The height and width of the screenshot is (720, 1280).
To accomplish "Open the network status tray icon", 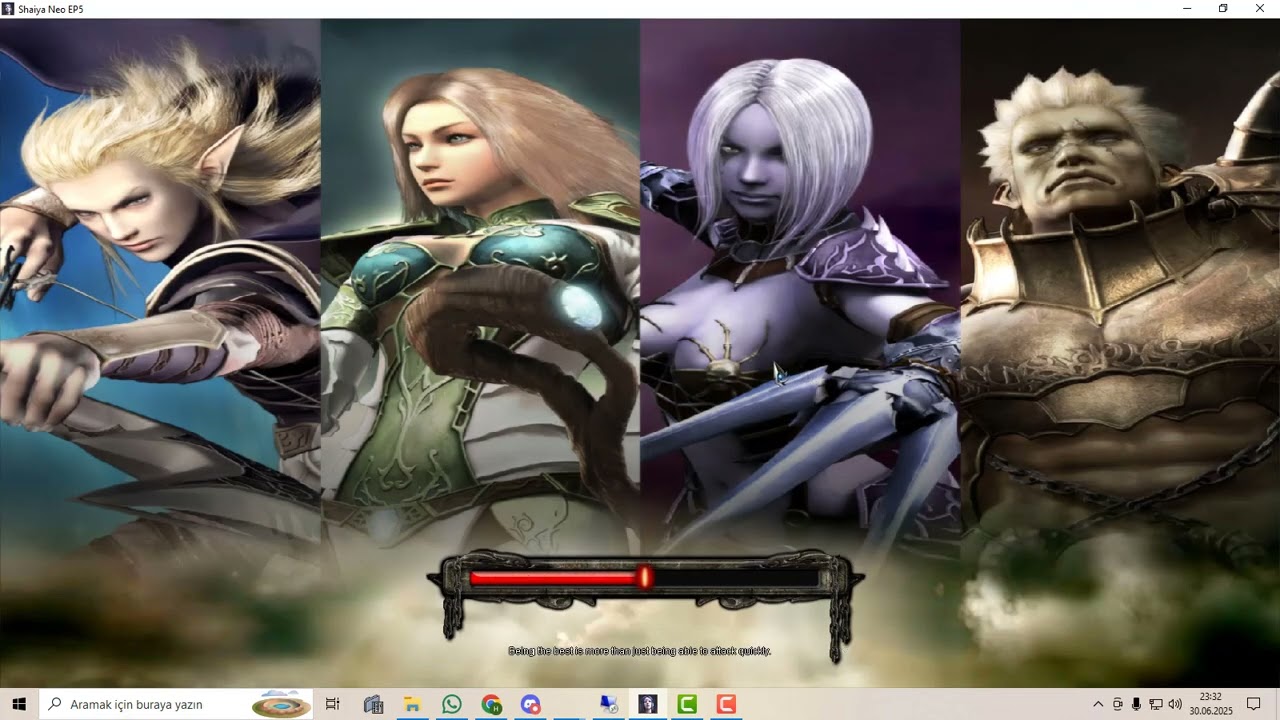I will coord(1155,704).
